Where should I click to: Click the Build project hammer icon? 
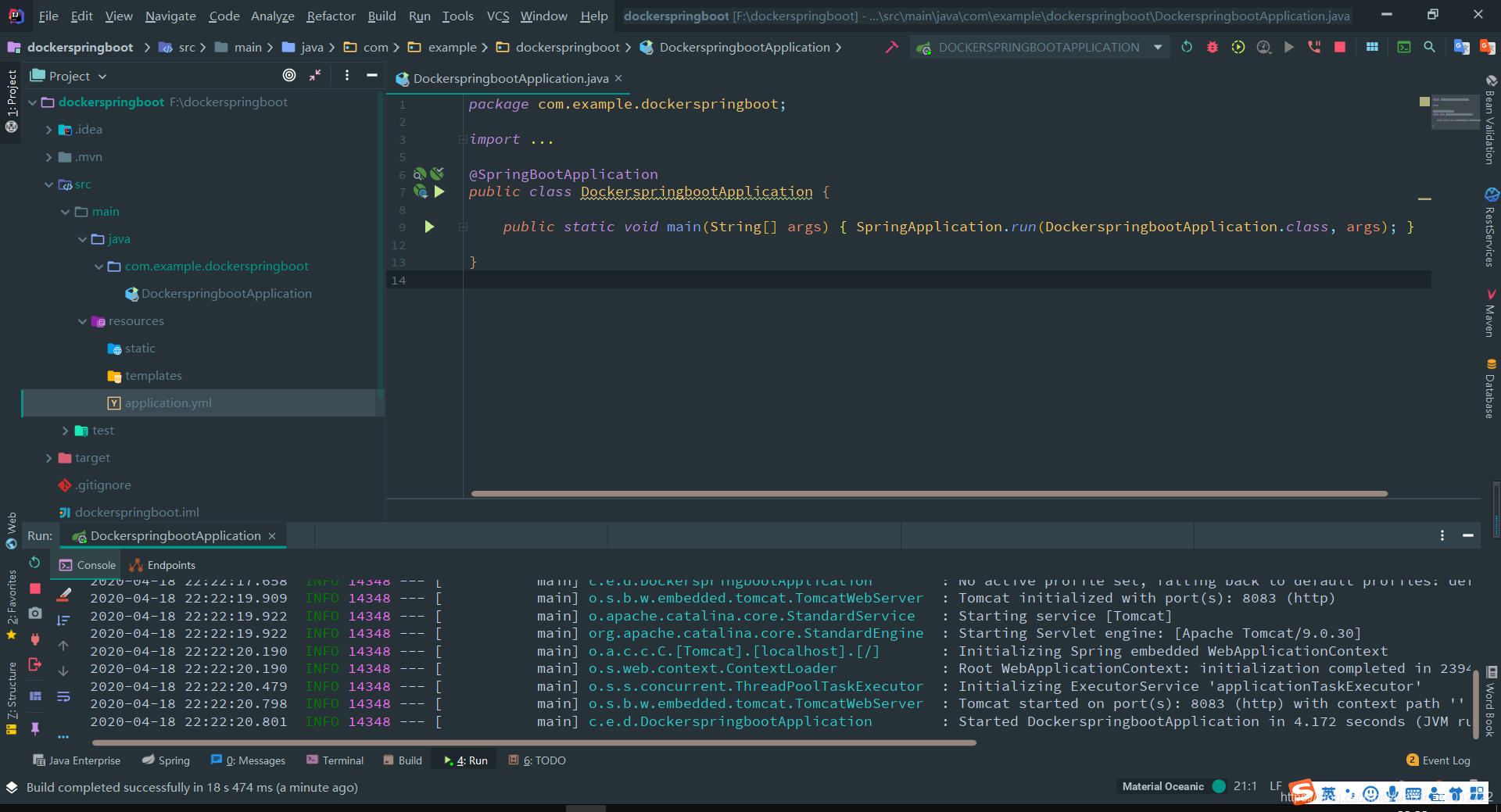[891, 47]
